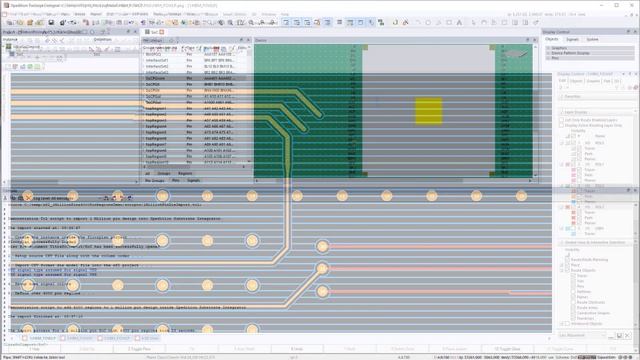Select the Pins tab at panel bottom
The image size is (640, 360).
[176, 180]
